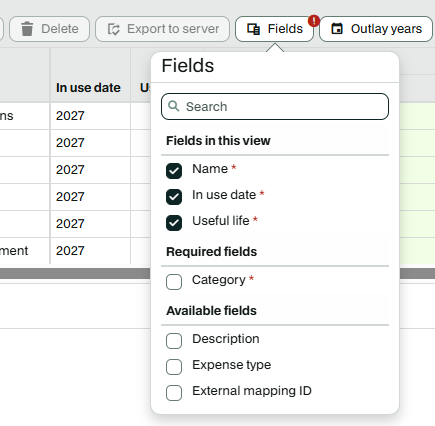Click Export to server button

(163, 29)
